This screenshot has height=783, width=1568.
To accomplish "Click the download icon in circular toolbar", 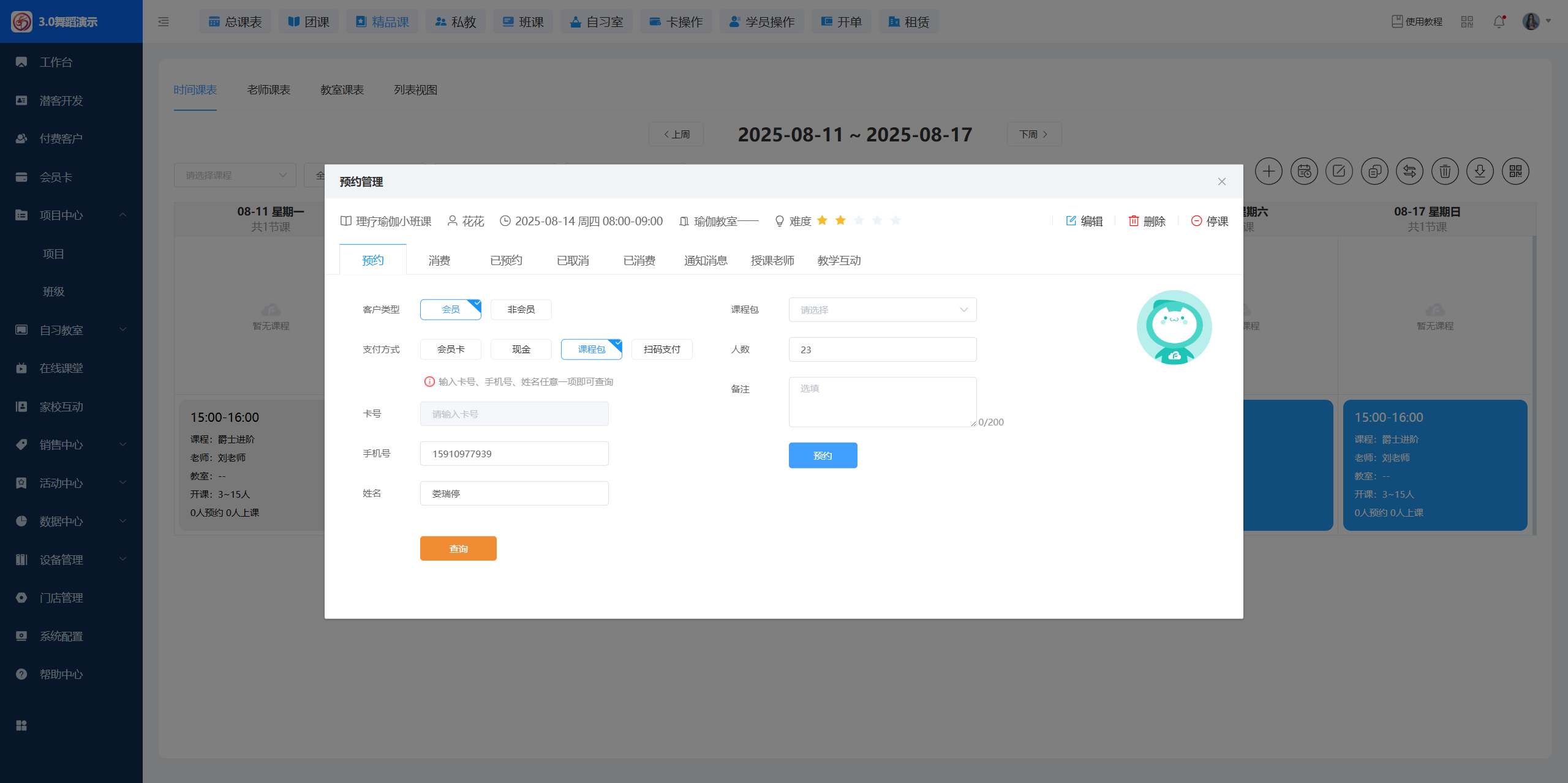I will pos(1480,171).
